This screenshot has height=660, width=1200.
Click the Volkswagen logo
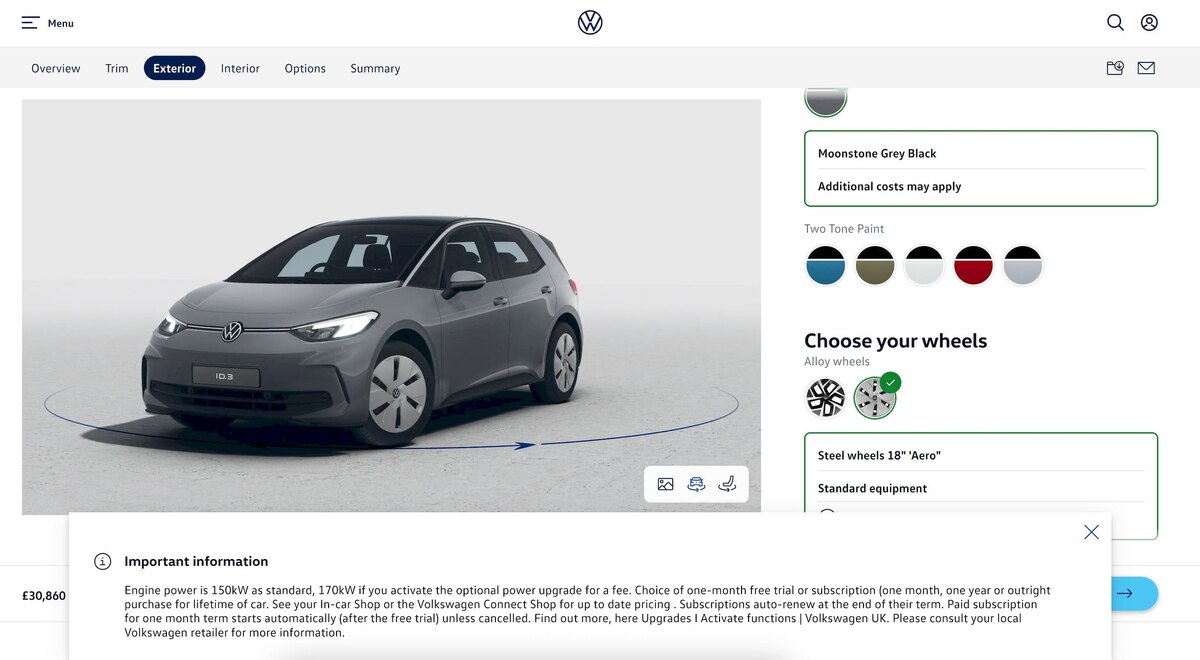590,22
